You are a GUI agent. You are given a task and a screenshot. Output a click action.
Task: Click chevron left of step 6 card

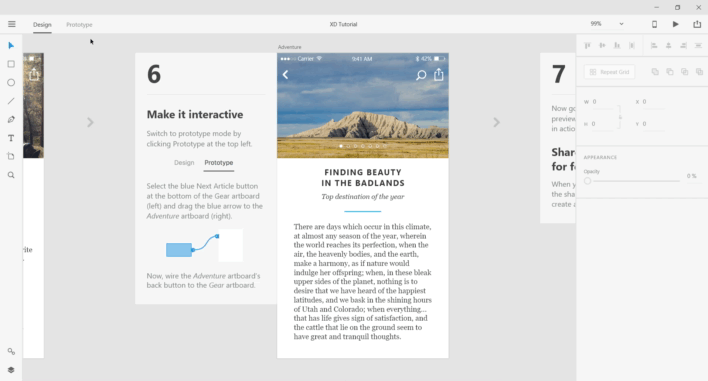click(90, 122)
